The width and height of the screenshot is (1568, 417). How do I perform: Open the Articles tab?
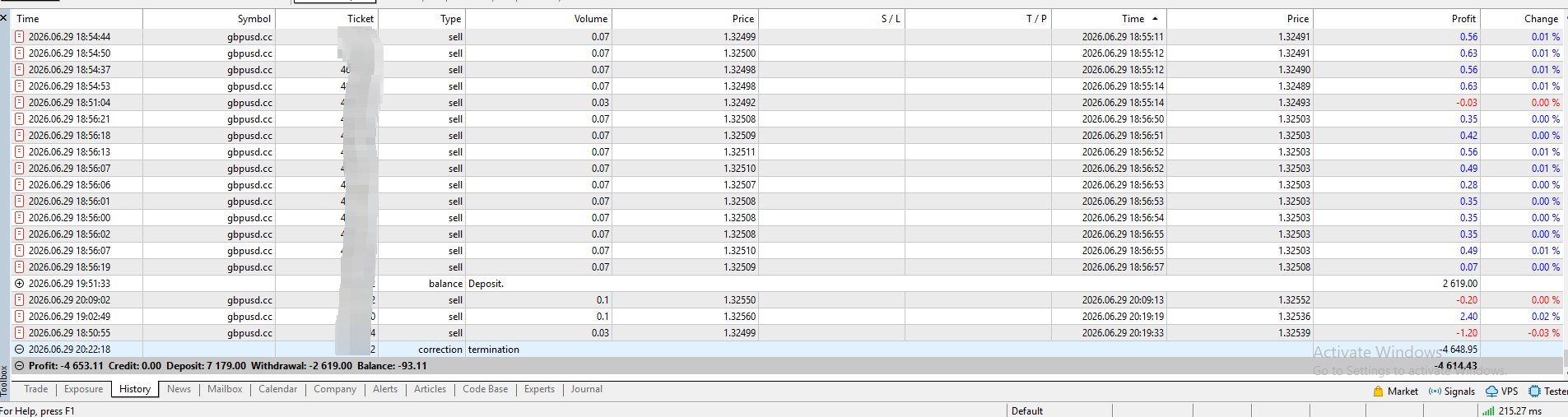[x=430, y=389]
